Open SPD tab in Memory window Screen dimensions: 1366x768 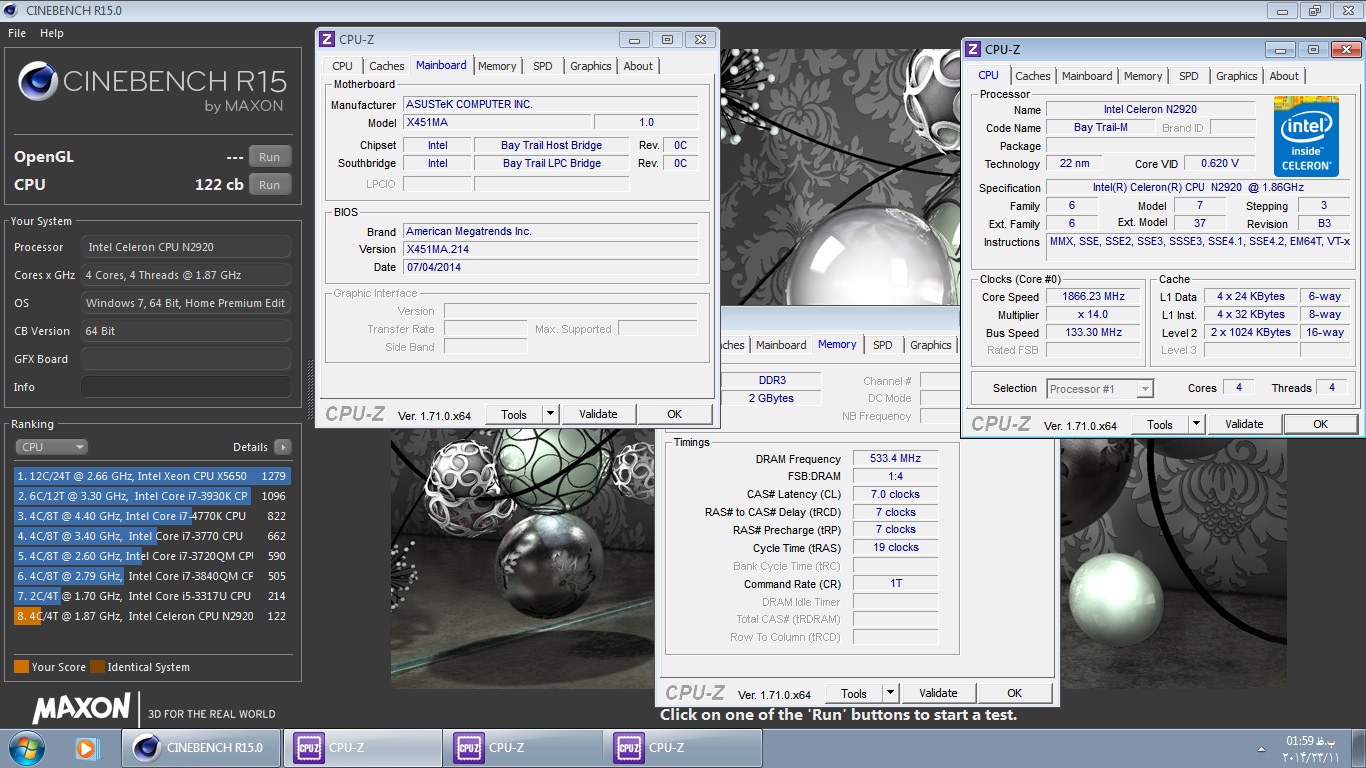coord(882,345)
